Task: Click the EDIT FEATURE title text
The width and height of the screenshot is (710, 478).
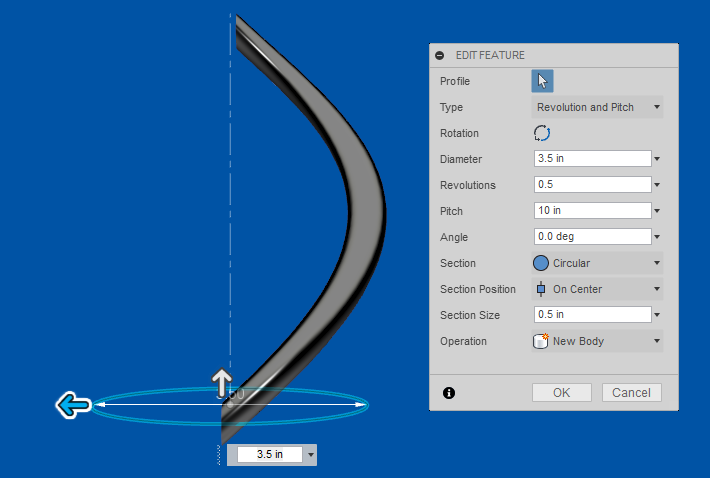Action: point(490,55)
